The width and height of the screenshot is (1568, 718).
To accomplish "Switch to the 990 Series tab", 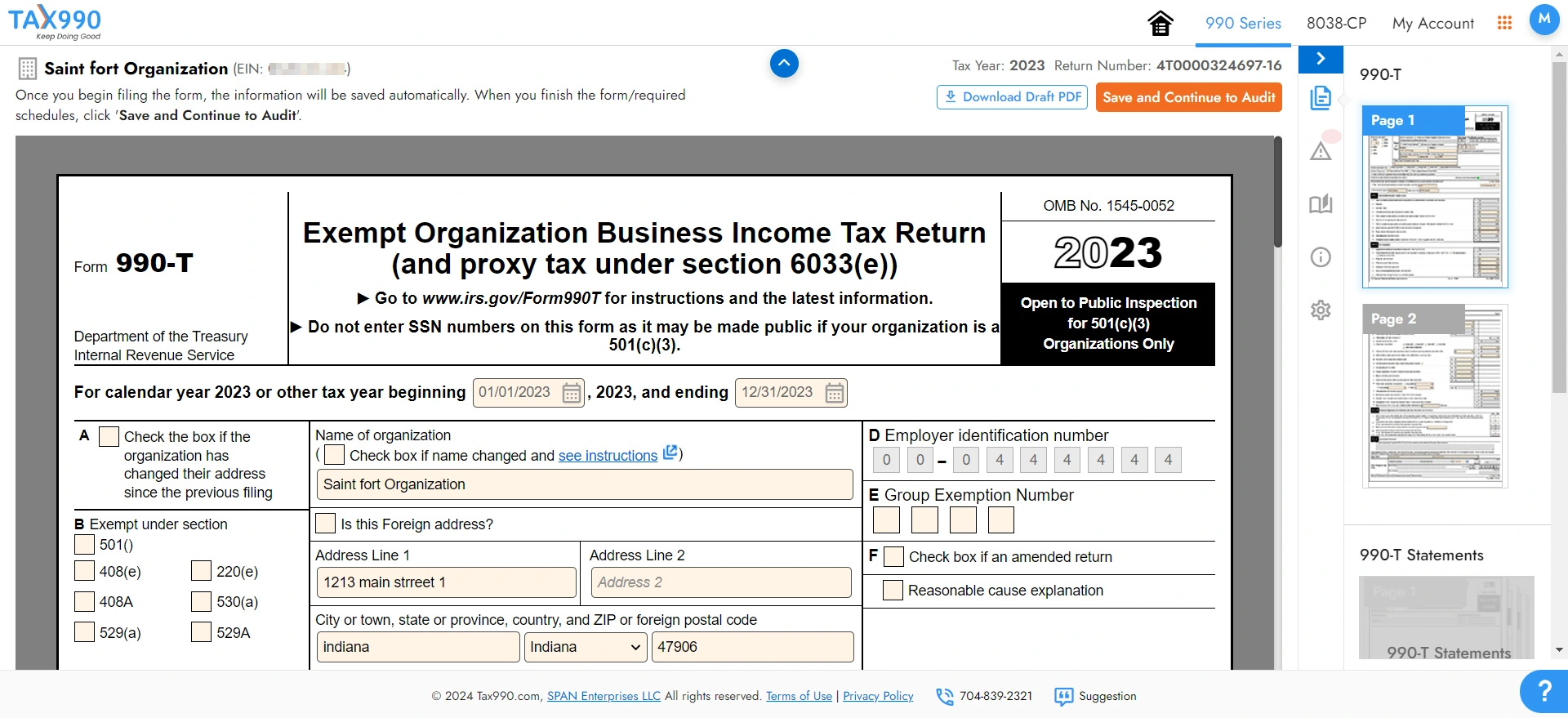I will point(1243,24).
